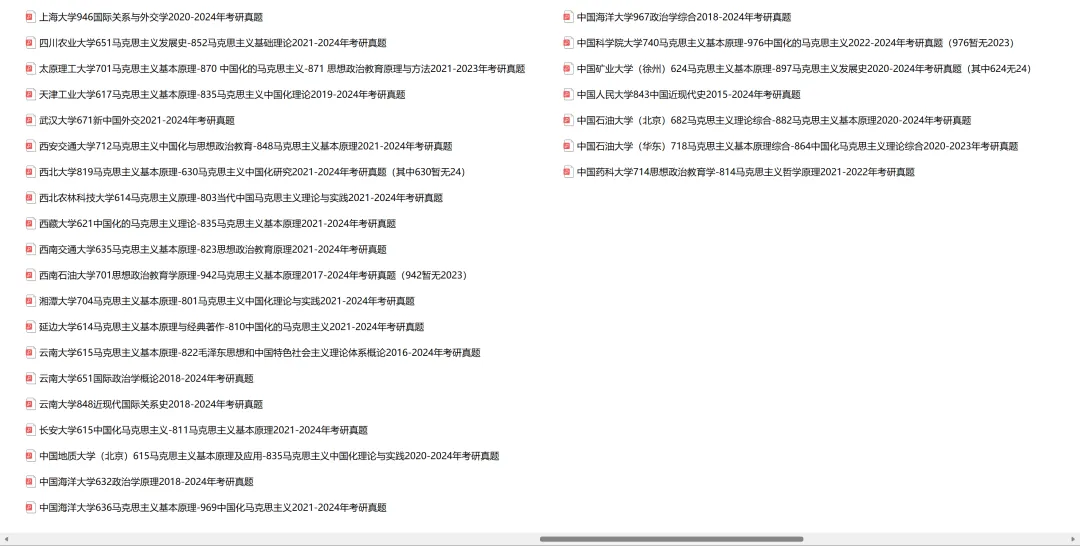
Task: Select file 中国矿业大学（徐州）624马克思主义基本原理 name
Action: point(804,68)
